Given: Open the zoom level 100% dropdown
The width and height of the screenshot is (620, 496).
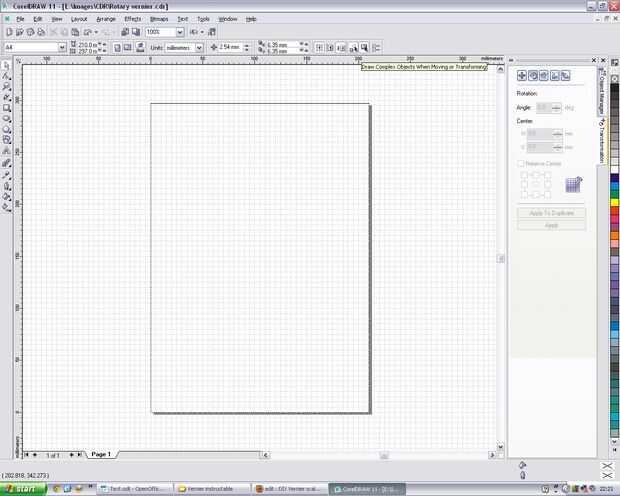Looking at the screenshot, I should point(180,32).
